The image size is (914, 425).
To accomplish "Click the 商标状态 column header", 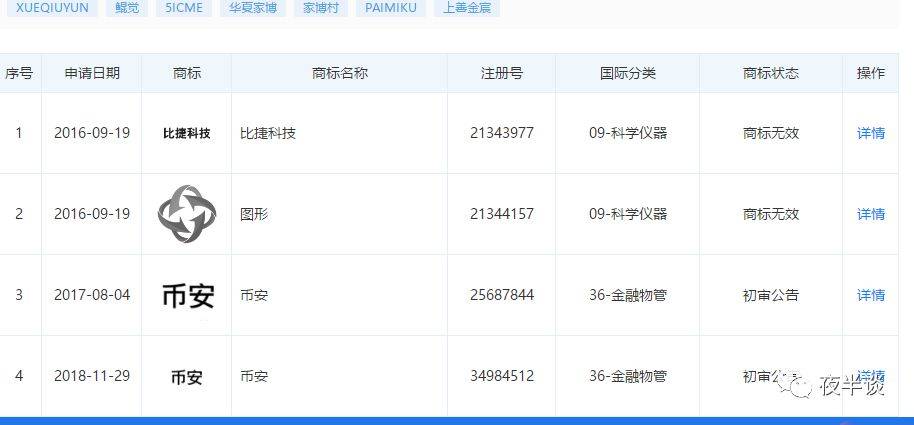I will 770,73.
